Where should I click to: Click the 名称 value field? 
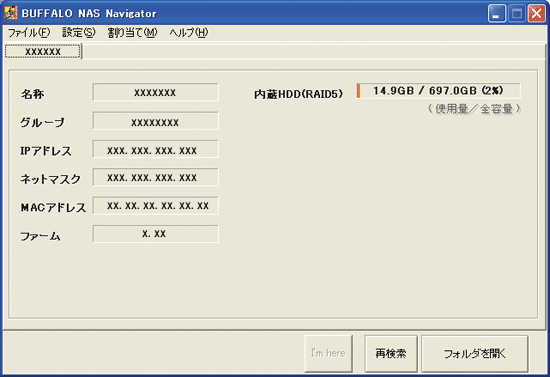pos(155,92)
